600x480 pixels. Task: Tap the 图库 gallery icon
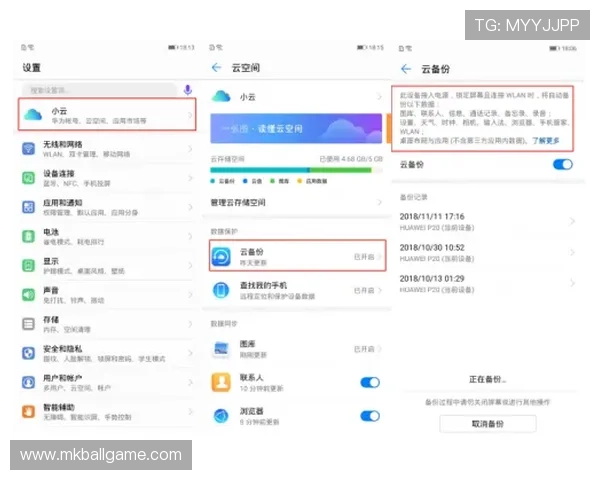[x=221, y=349]
